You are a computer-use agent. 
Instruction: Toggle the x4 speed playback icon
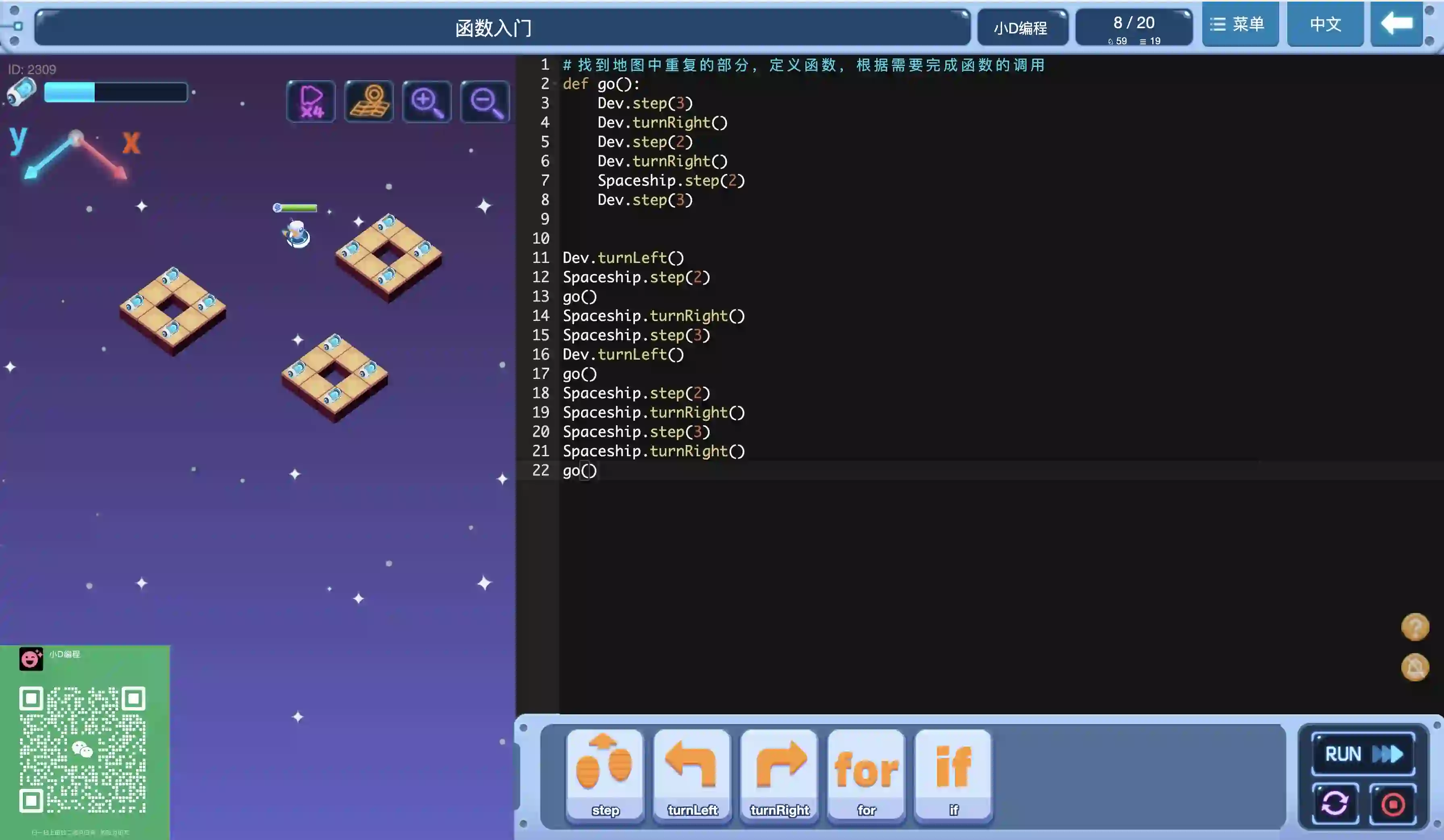[311, 102]
